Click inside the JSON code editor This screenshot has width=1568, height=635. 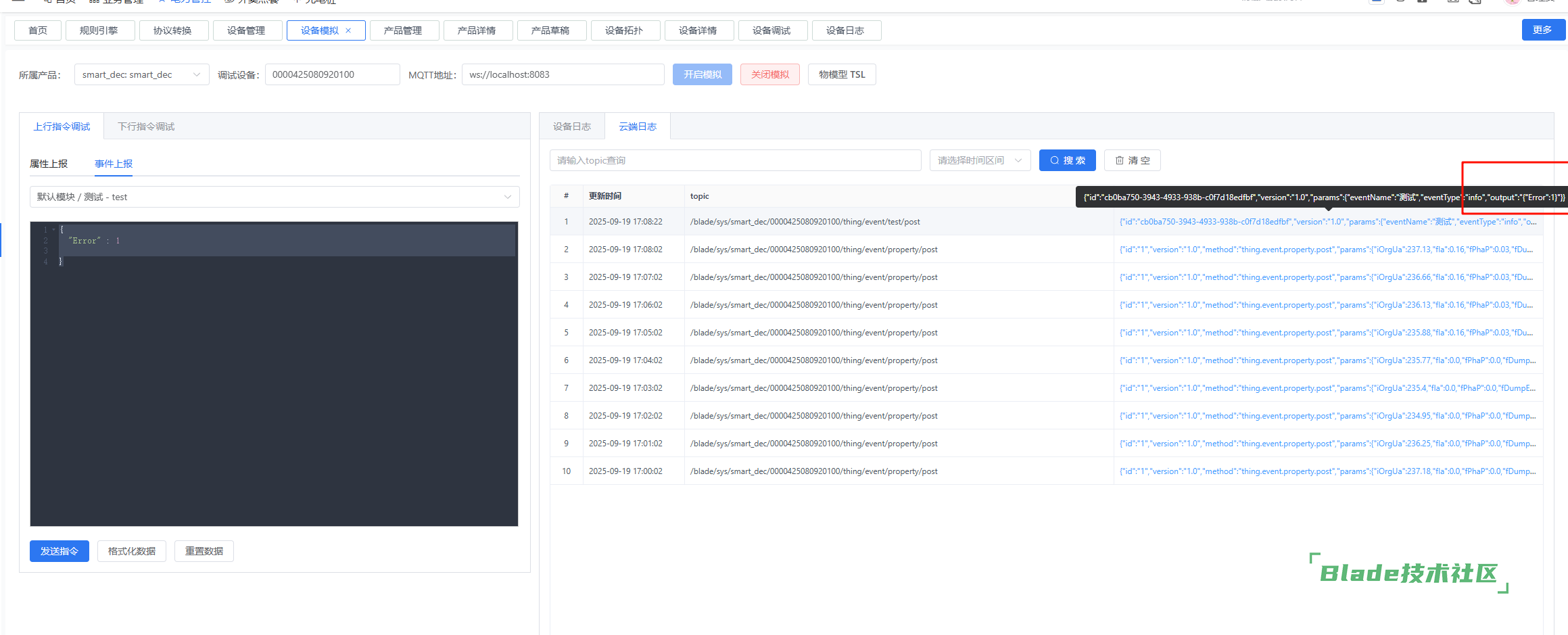point(274,374)
